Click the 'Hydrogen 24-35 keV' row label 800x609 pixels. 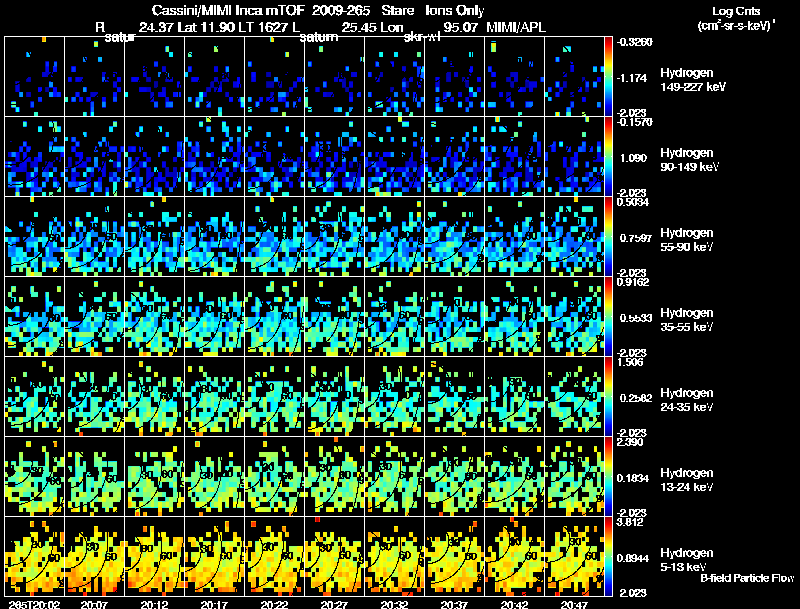pyautogui.click(x=687, y=400)
